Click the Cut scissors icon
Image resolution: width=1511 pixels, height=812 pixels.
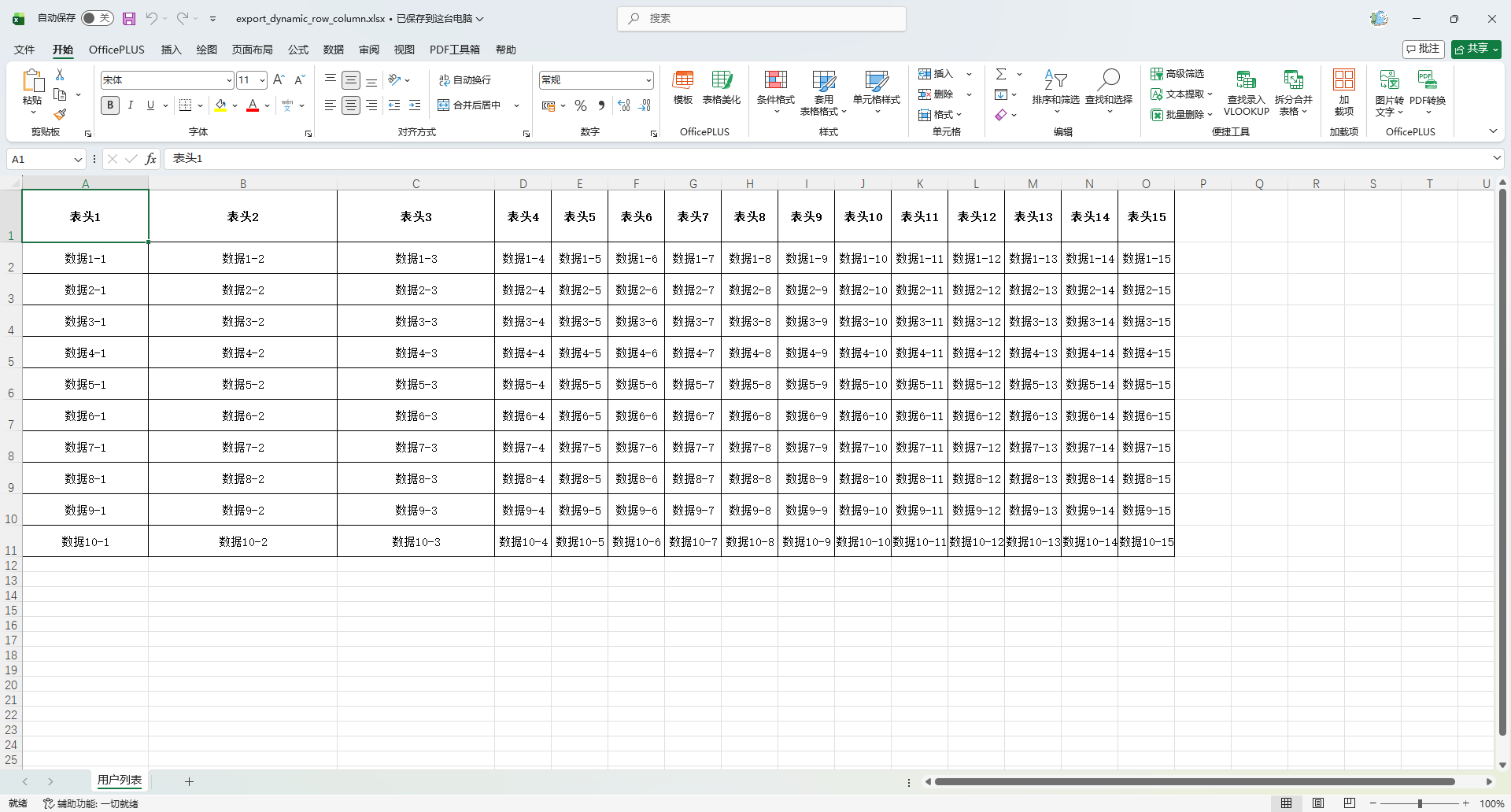coord(60,74)
